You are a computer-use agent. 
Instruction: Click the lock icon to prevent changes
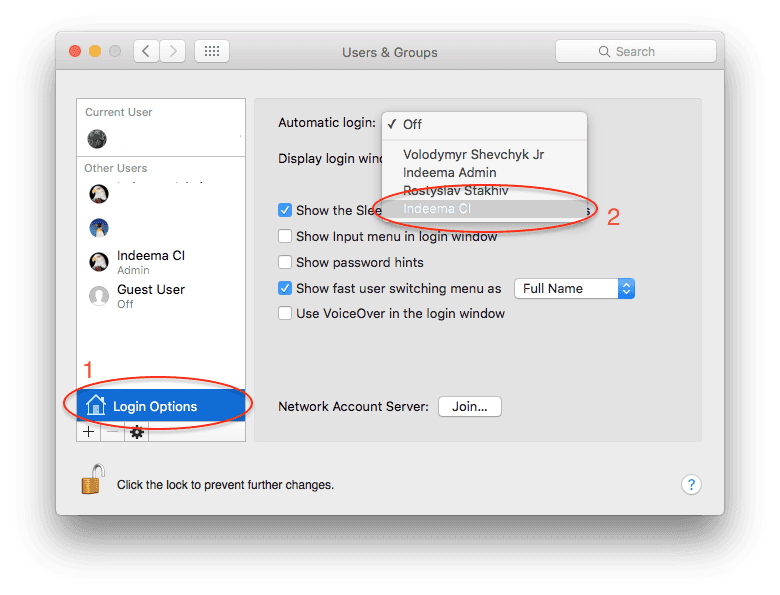pos(91,480)
